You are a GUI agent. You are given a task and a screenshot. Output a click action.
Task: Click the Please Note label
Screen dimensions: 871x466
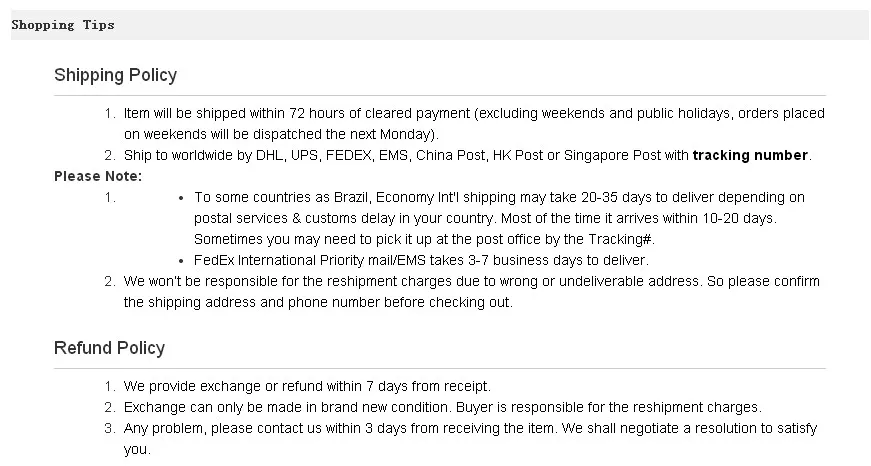(x=98, y=177)
